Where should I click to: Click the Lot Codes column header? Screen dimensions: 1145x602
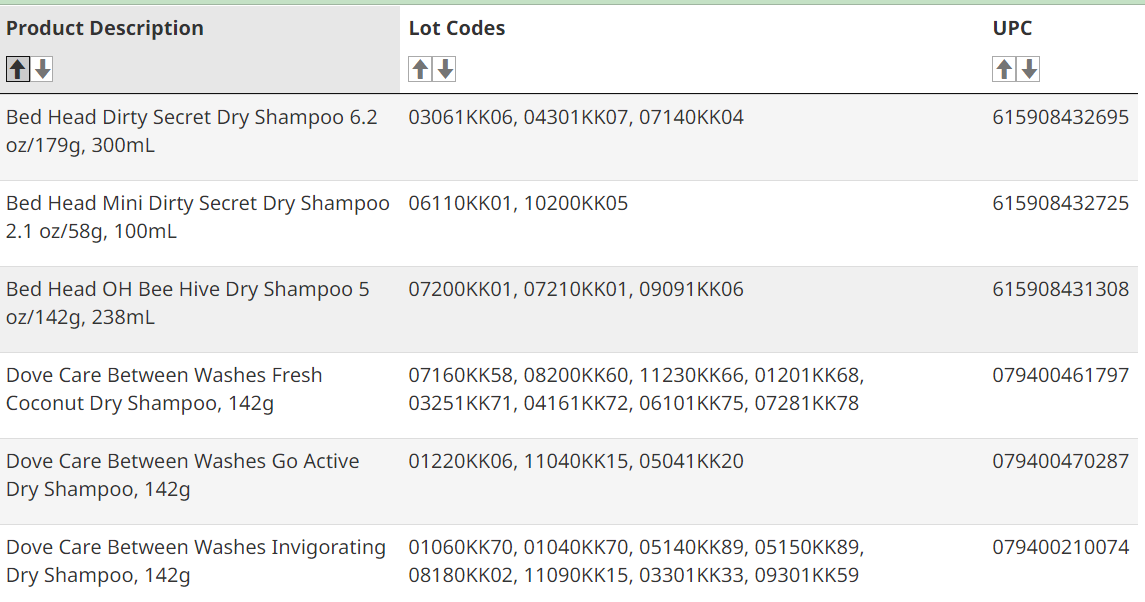[457, 28]
